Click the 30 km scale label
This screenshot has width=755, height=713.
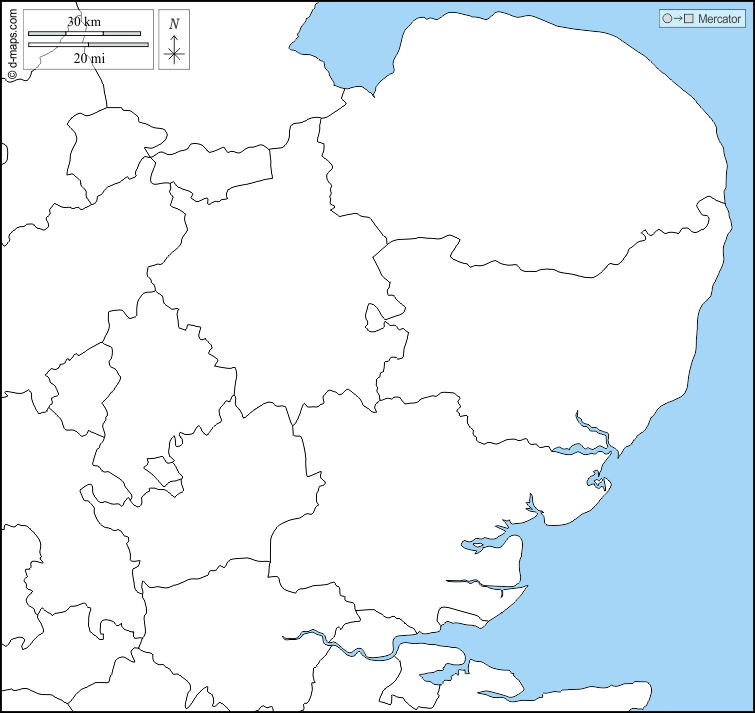84,21
